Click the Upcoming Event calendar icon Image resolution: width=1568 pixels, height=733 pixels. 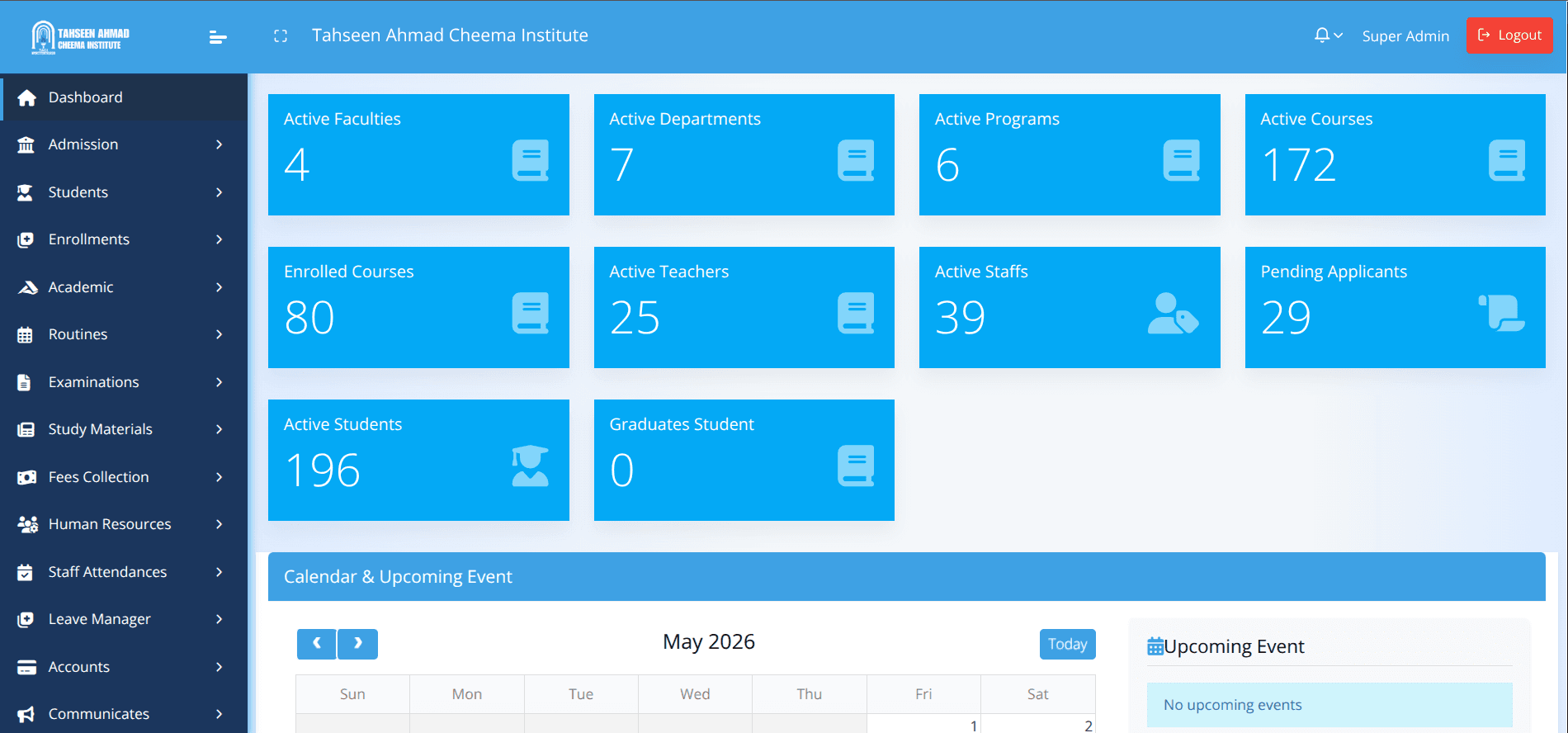1155,646
